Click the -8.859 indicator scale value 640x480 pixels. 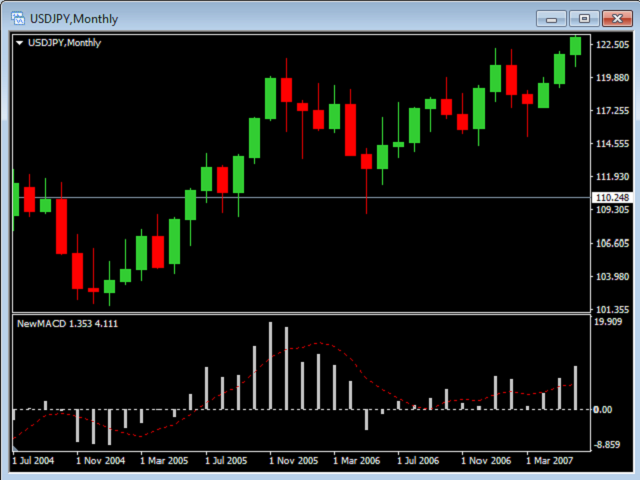pyautogui.click(x=607, y=444)
